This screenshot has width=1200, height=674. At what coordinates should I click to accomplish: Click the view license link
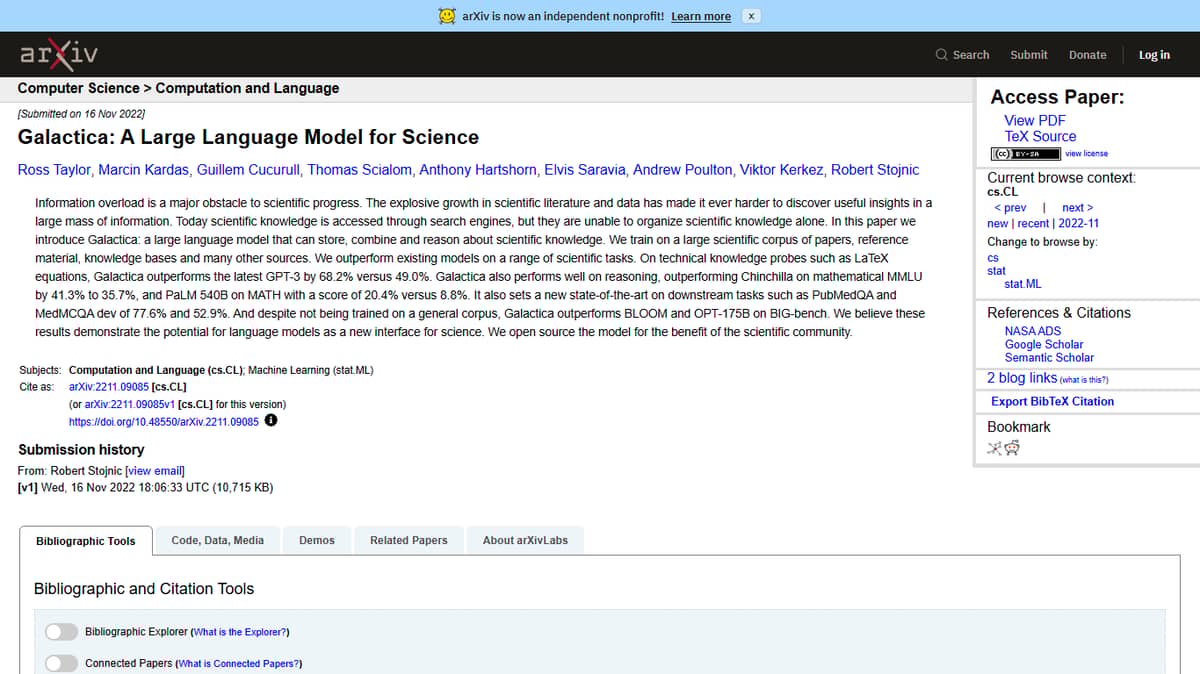1087,154
